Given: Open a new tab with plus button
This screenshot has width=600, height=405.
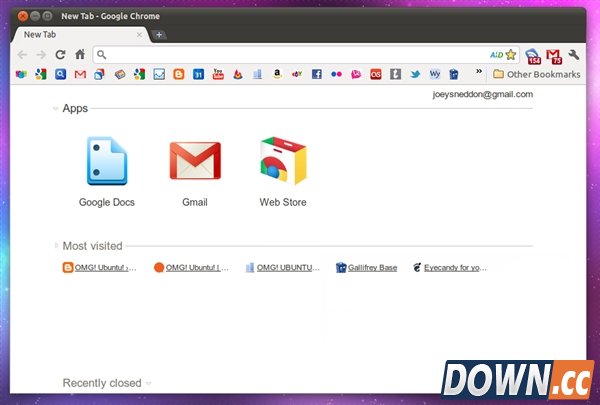Looking at the screenshot, I should 159,35.
